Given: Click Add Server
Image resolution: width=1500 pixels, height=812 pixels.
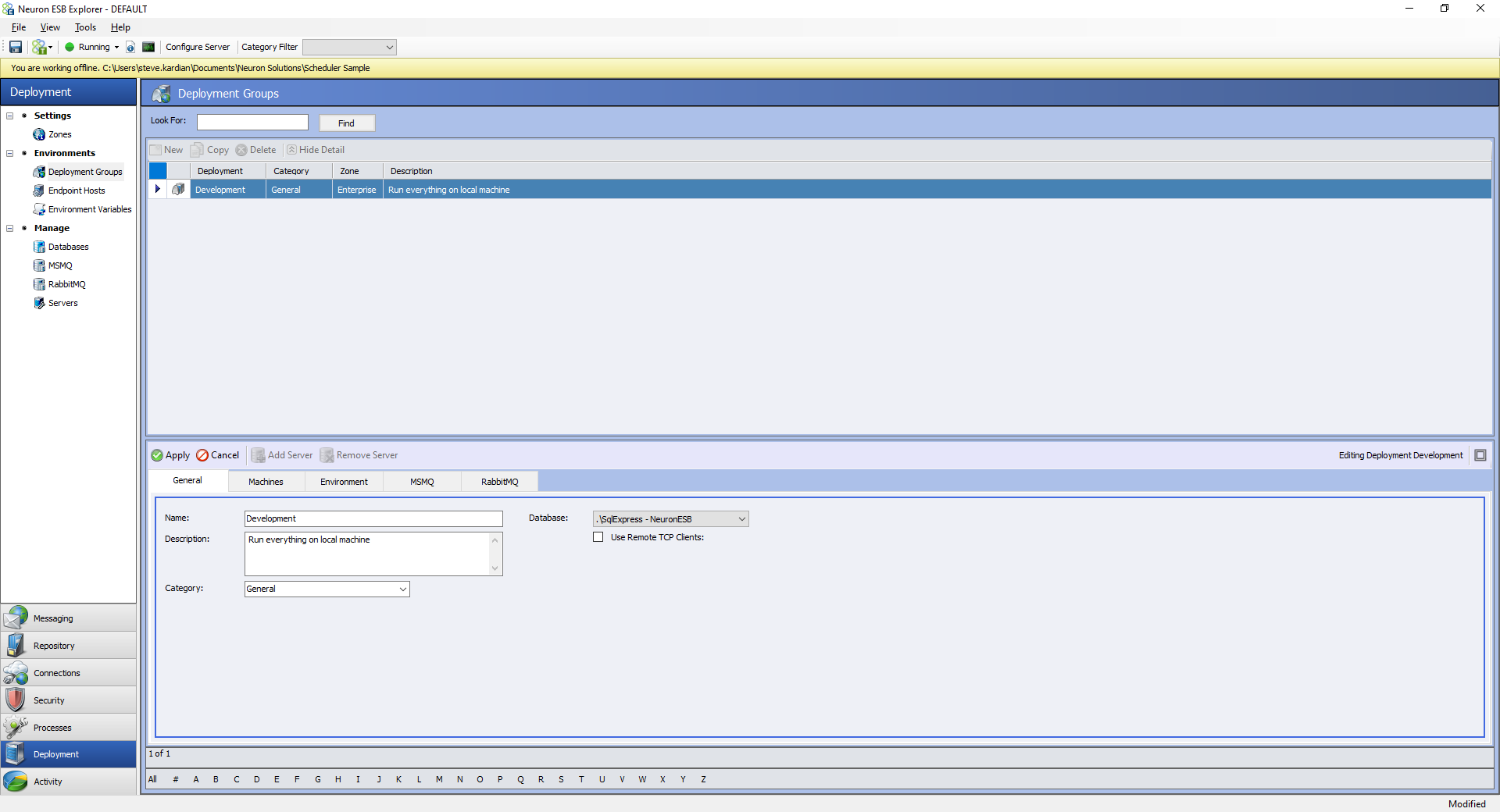Looking at the screenshot, I should tap(282, 455).
